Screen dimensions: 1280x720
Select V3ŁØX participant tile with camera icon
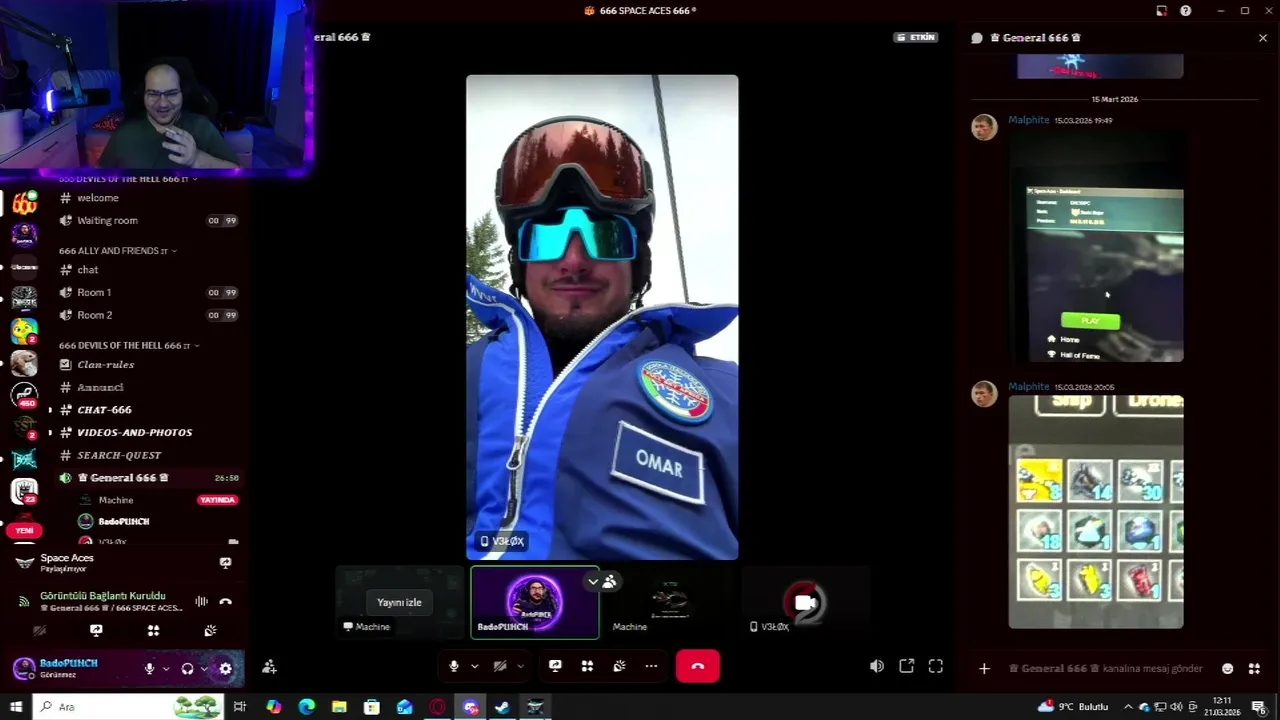point(805,602)
